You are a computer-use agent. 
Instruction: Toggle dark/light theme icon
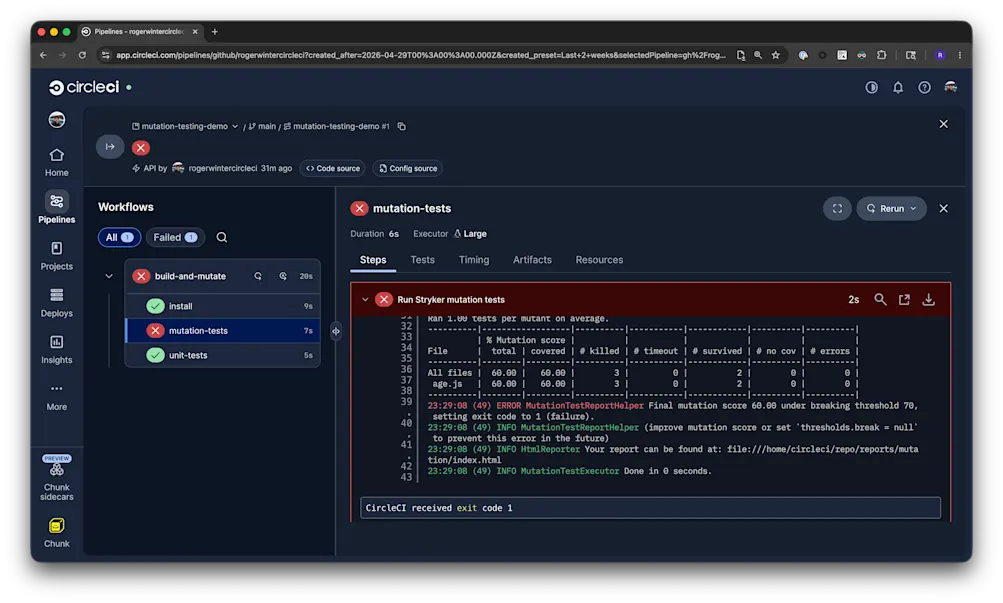pos(871,87)
